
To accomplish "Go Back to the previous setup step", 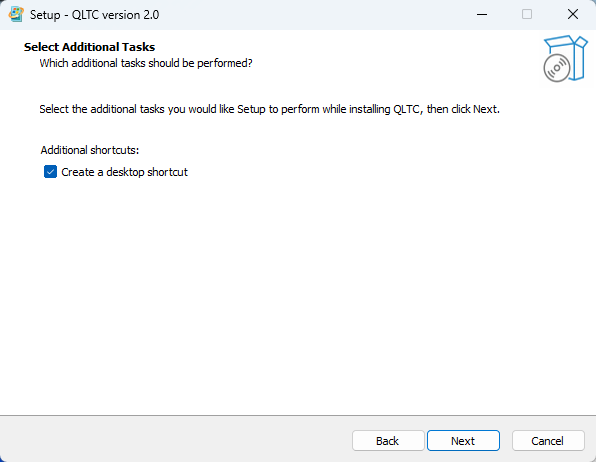I will [x=388, y=441].
